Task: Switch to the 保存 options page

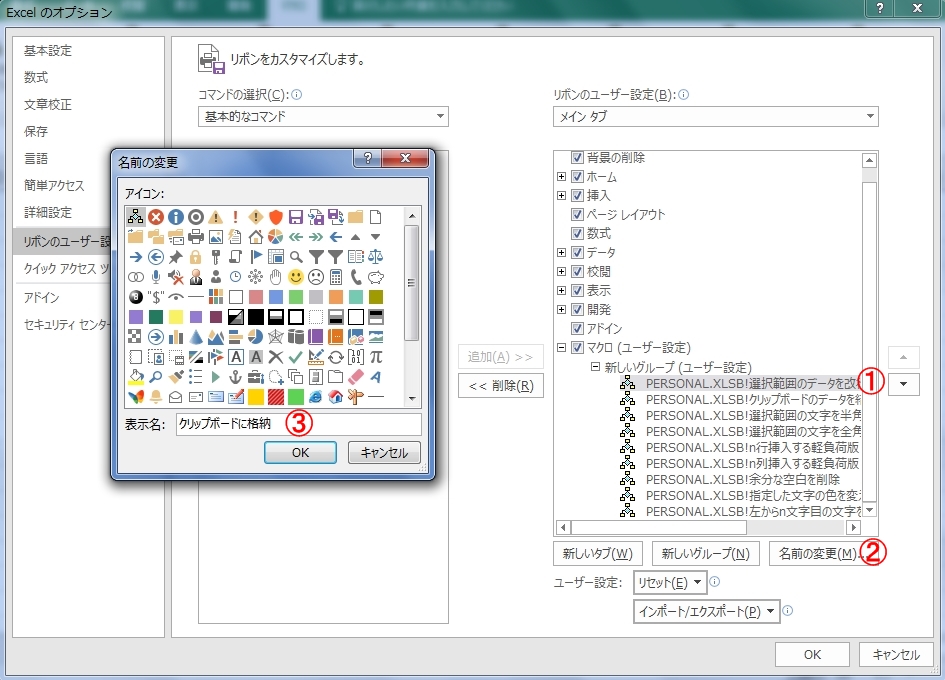Action: coord(36,131)
